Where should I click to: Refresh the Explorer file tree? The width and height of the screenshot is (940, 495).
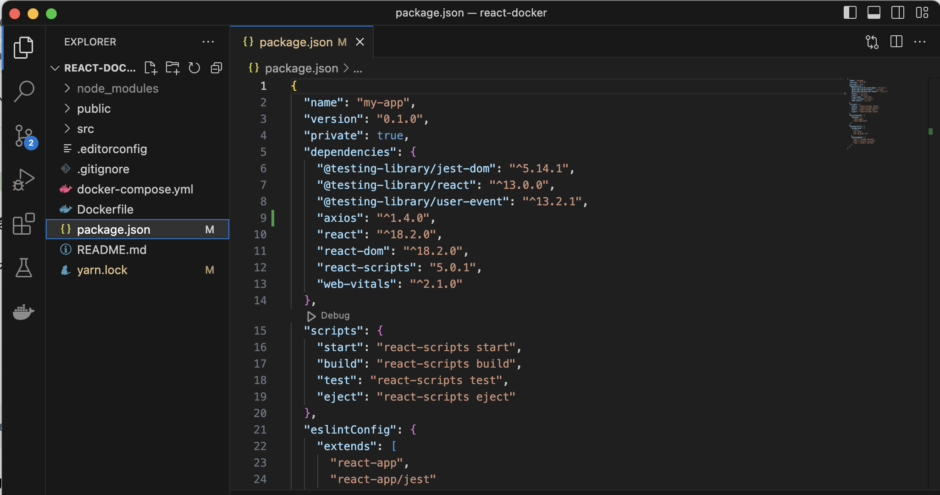pos(194,68)
